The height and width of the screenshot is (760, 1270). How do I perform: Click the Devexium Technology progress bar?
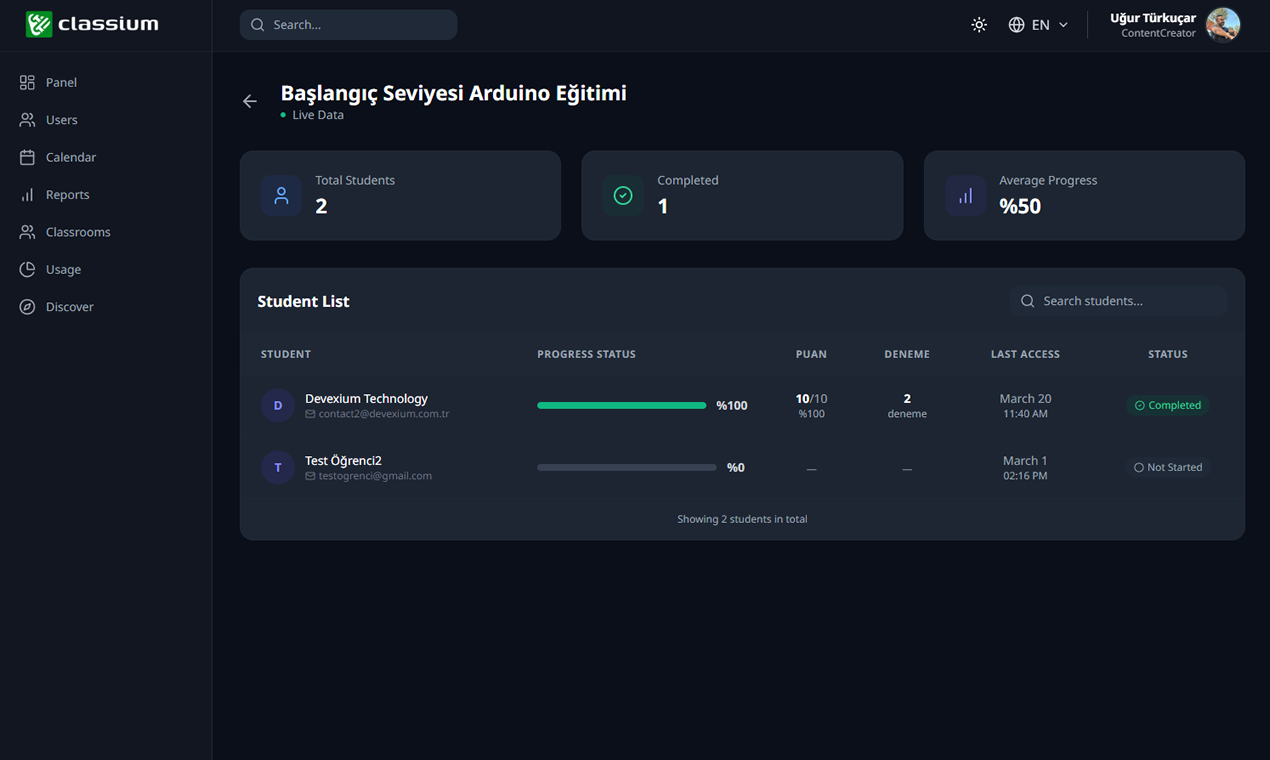pyautogui.click(x=622, y=406)
